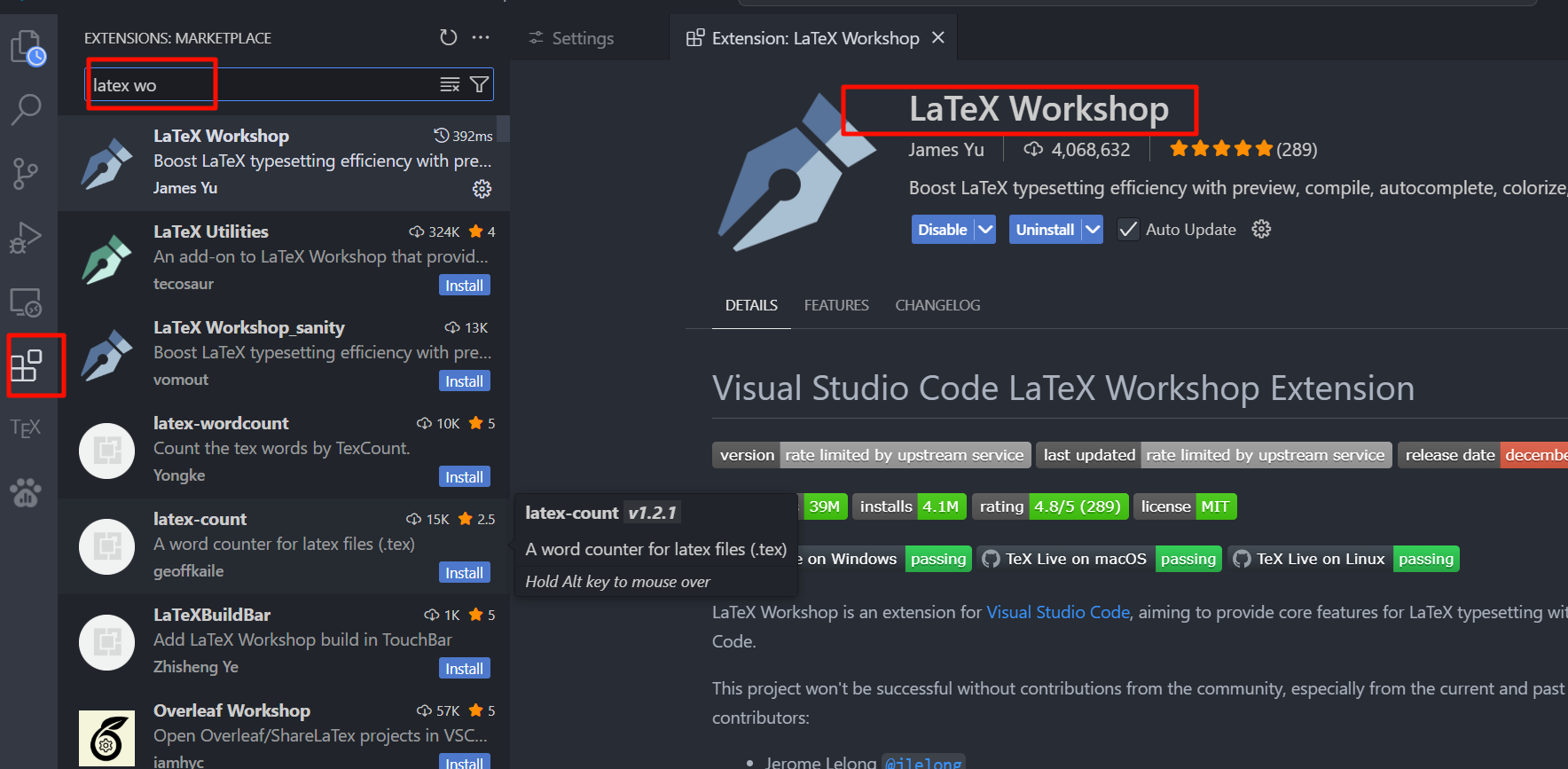Viewport: 1568px width, 769px height.
Task: Toggle the Auto Update checkbox
Action: pyautogui.click(x=1127, y=230)
